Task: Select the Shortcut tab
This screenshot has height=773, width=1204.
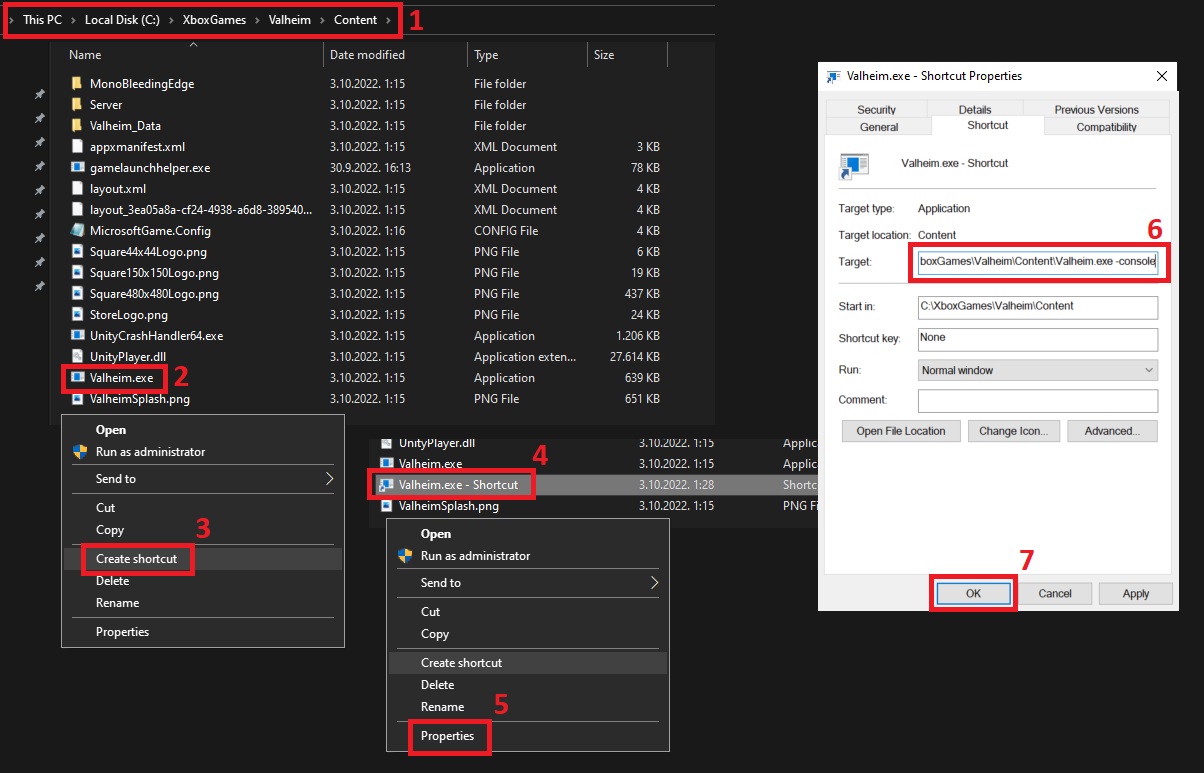Action: 987,125
